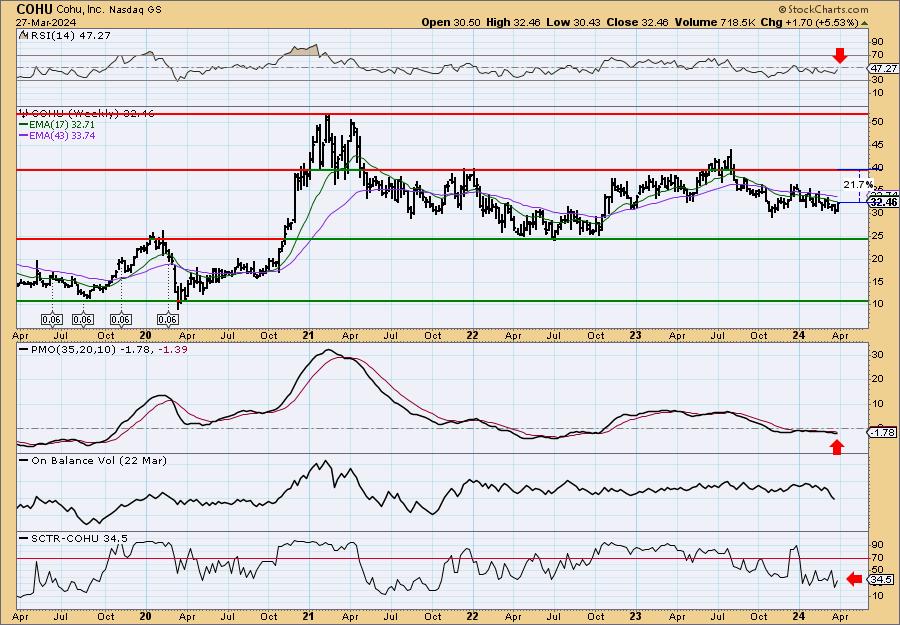Click the 20 label on PMO axis
This screenshot has height=625, width=900.
[878, 379]
